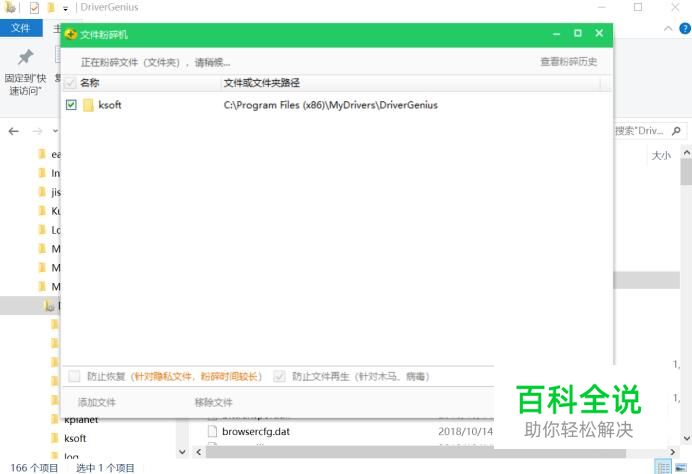
Task: Select browsercfg.dat file in Explorer
Action: [256, 432]
